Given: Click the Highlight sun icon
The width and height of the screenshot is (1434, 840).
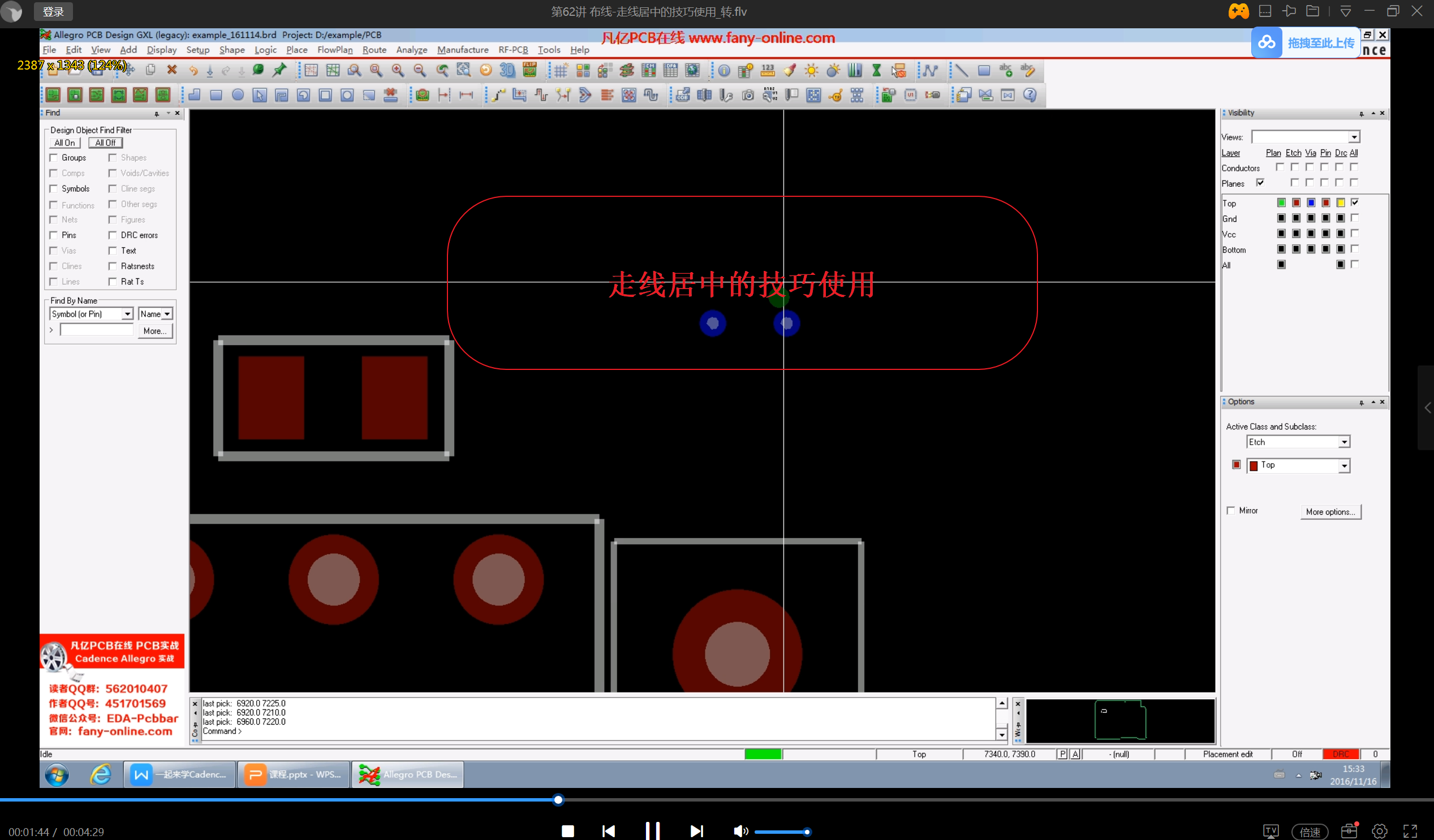Looking at the screenshot, I should point(811,71).
